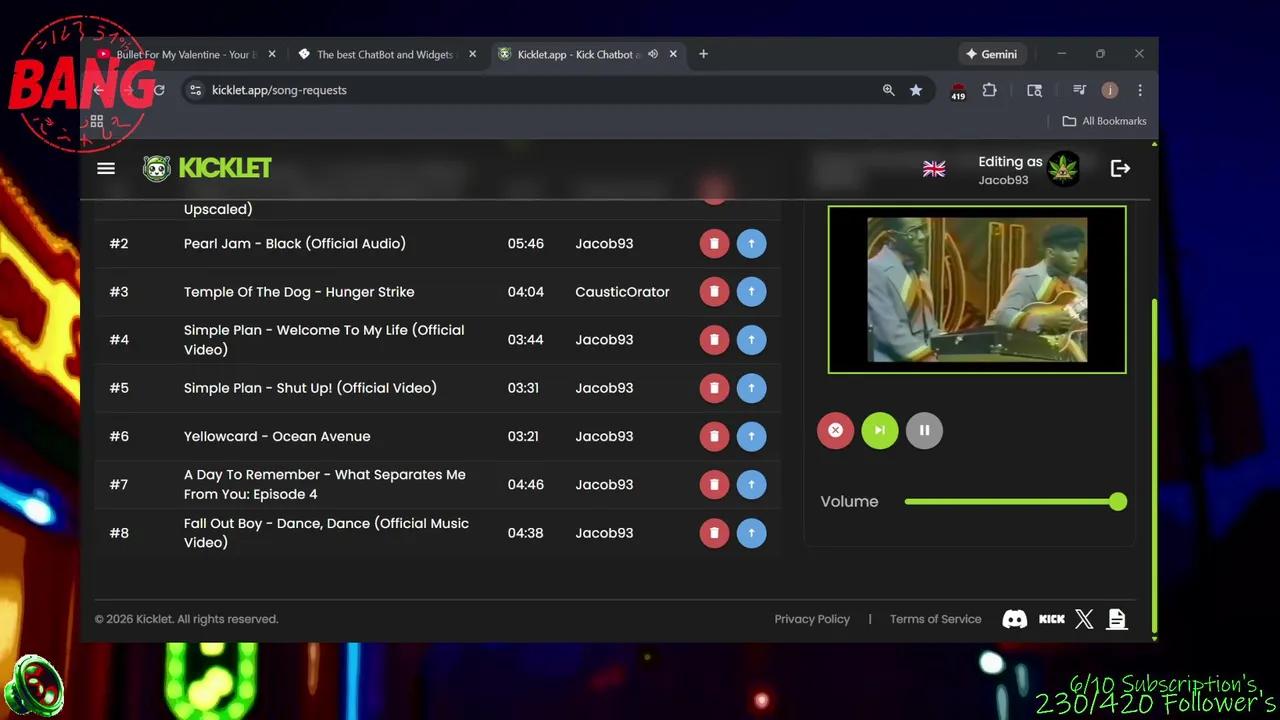Open the Kick footer link
1280x720 pixels.
point(1052,619)
